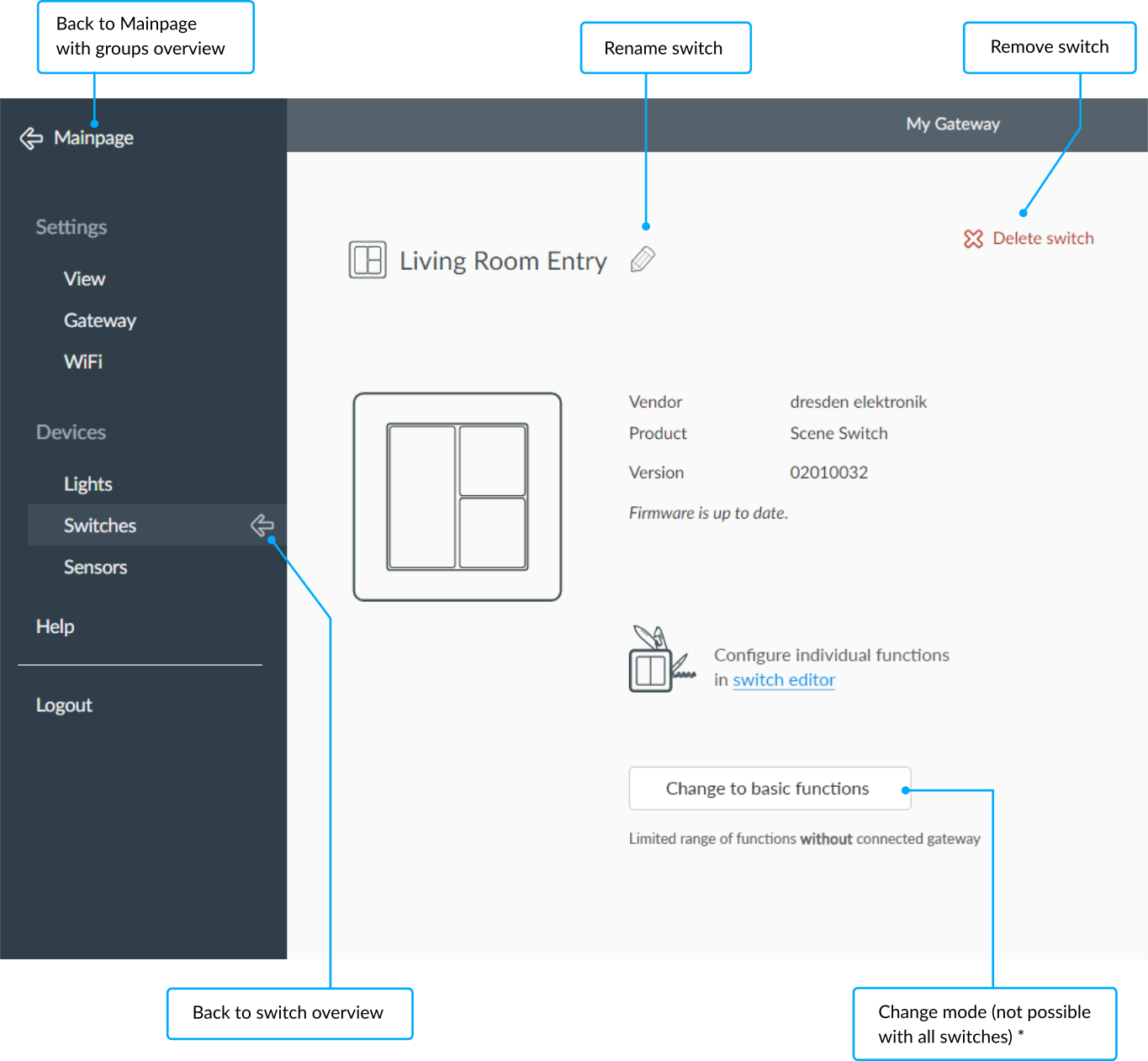Click the Change to basic functions button
Image resolution: width=1148 pixels, height=1061 pixels.
tap(770, 789)
